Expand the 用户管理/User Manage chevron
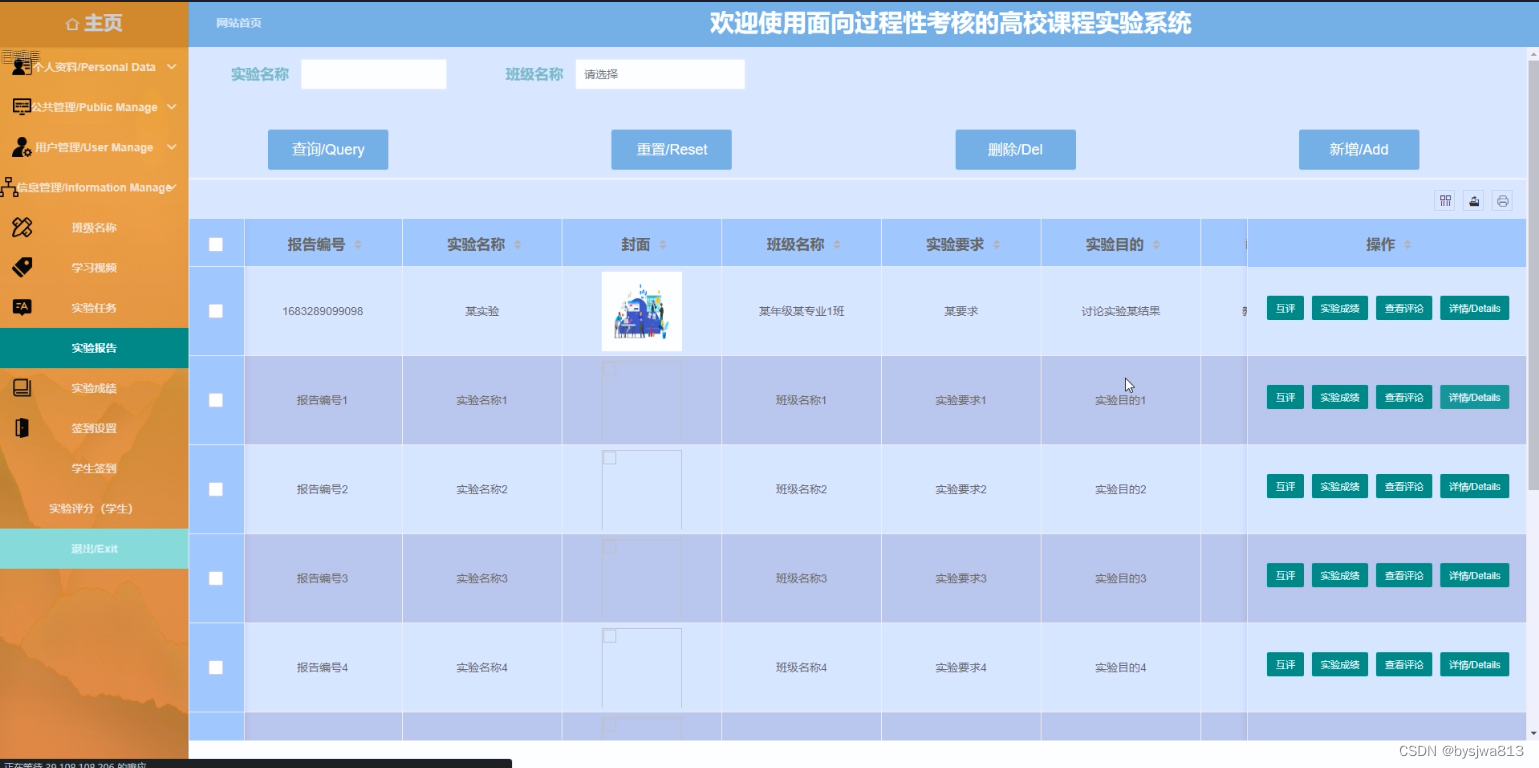 tap(172, 147)
